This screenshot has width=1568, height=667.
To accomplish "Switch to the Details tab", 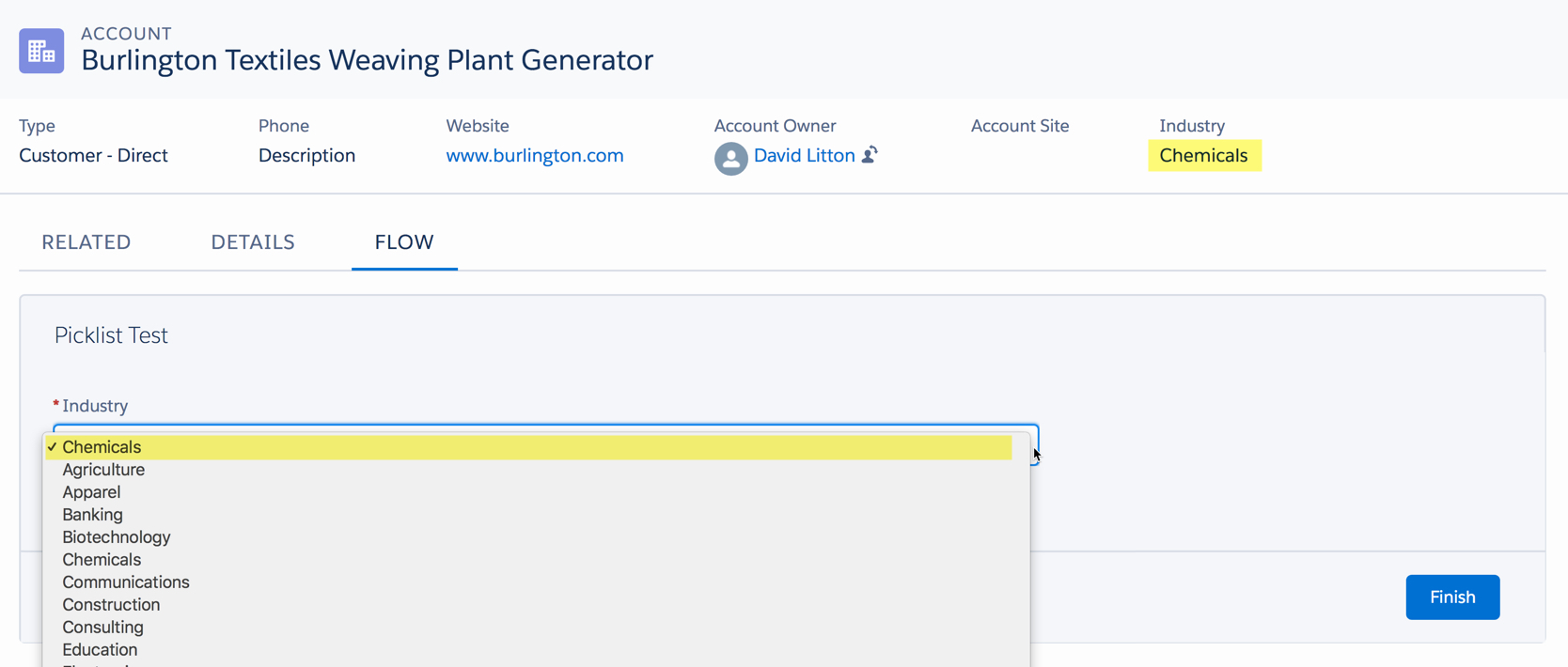I will [x=253, y=242].
